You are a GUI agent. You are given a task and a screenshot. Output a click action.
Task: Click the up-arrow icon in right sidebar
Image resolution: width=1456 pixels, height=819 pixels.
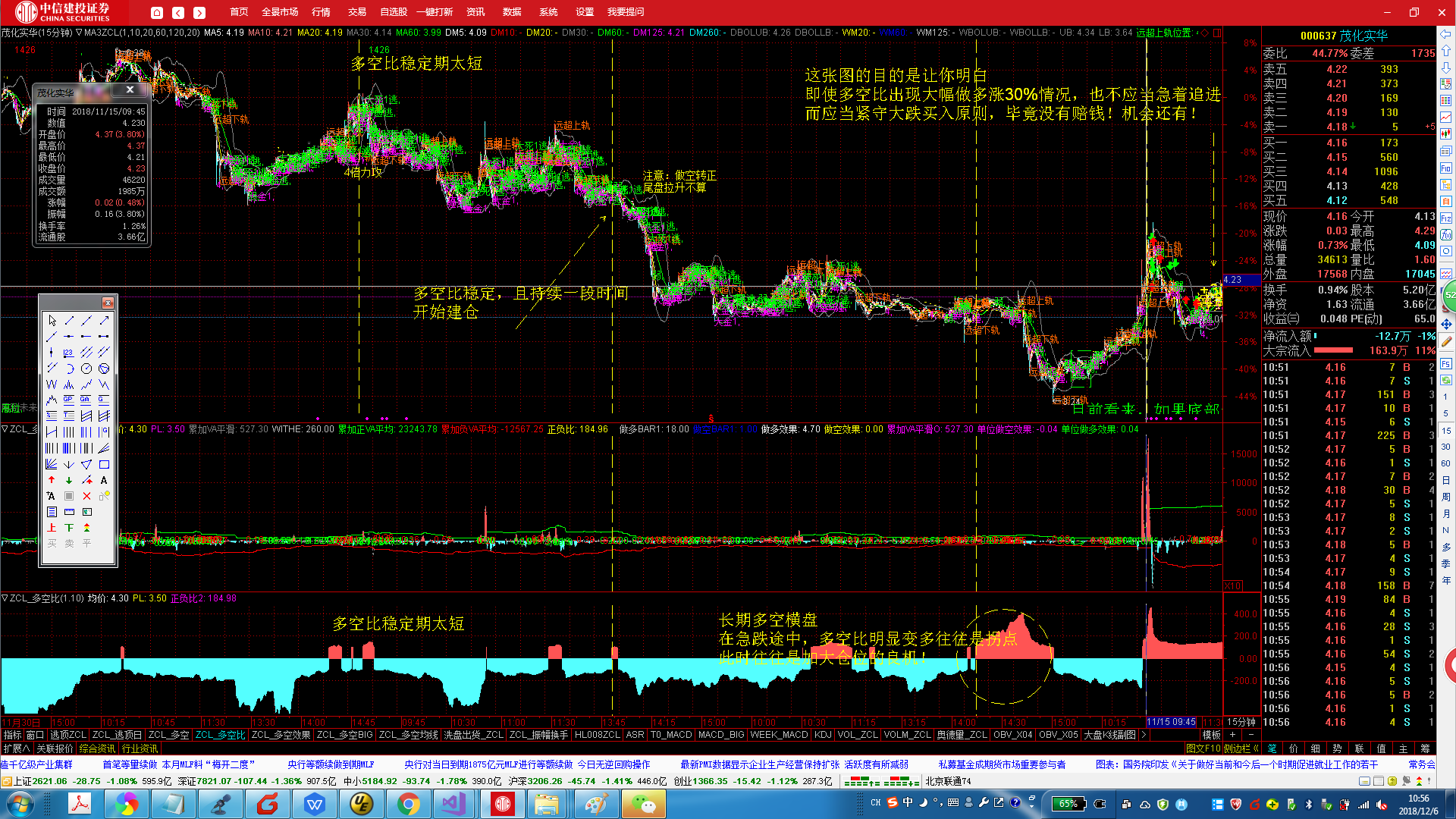(1446, 51)
